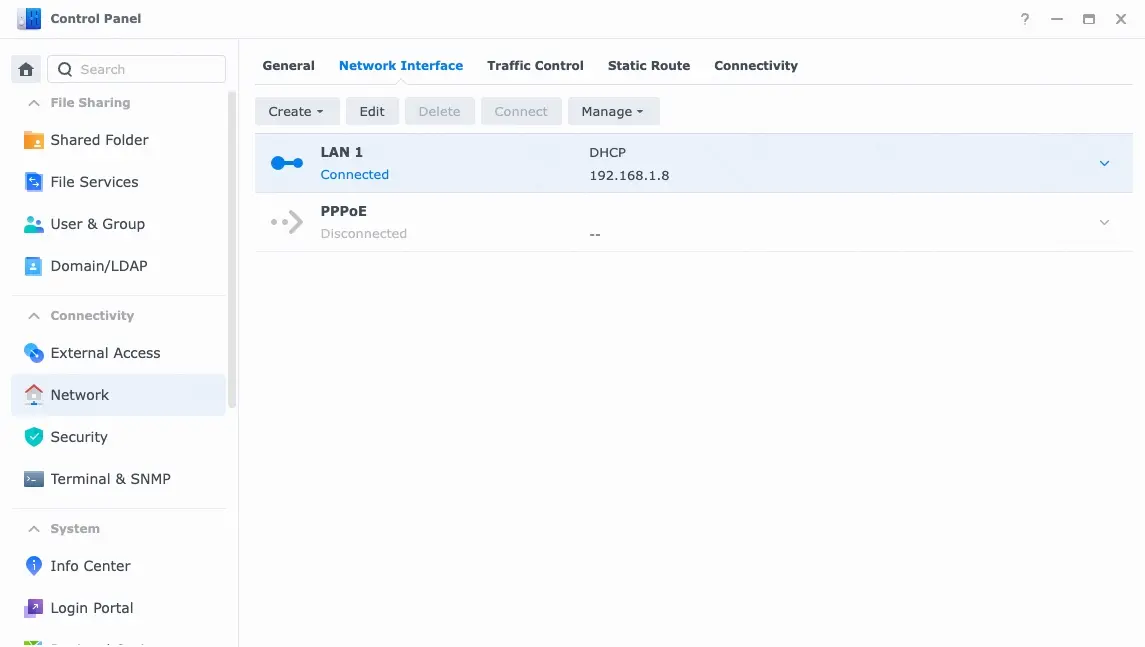The width and height of the screenshot is (1145, 647).
Task: Open Domain/LDAP icon in sidebar
Action: tap(34, 266)
